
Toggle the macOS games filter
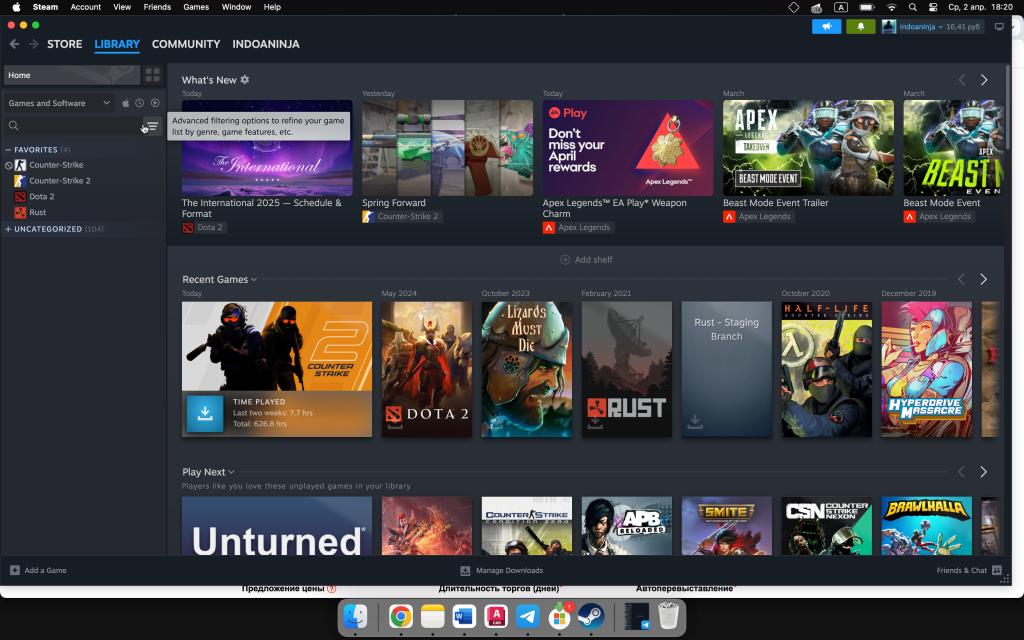pos(126,103)
